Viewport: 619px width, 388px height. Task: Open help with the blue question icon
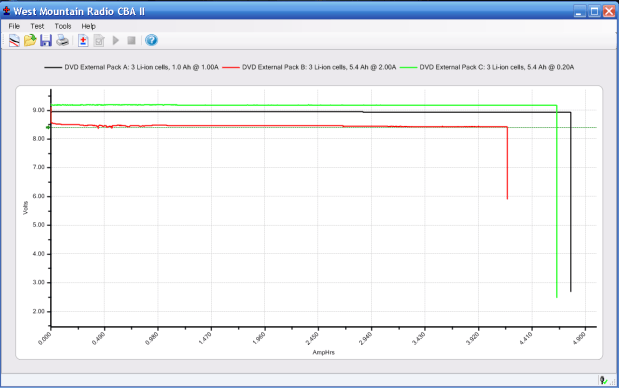(x=151, y=40)
